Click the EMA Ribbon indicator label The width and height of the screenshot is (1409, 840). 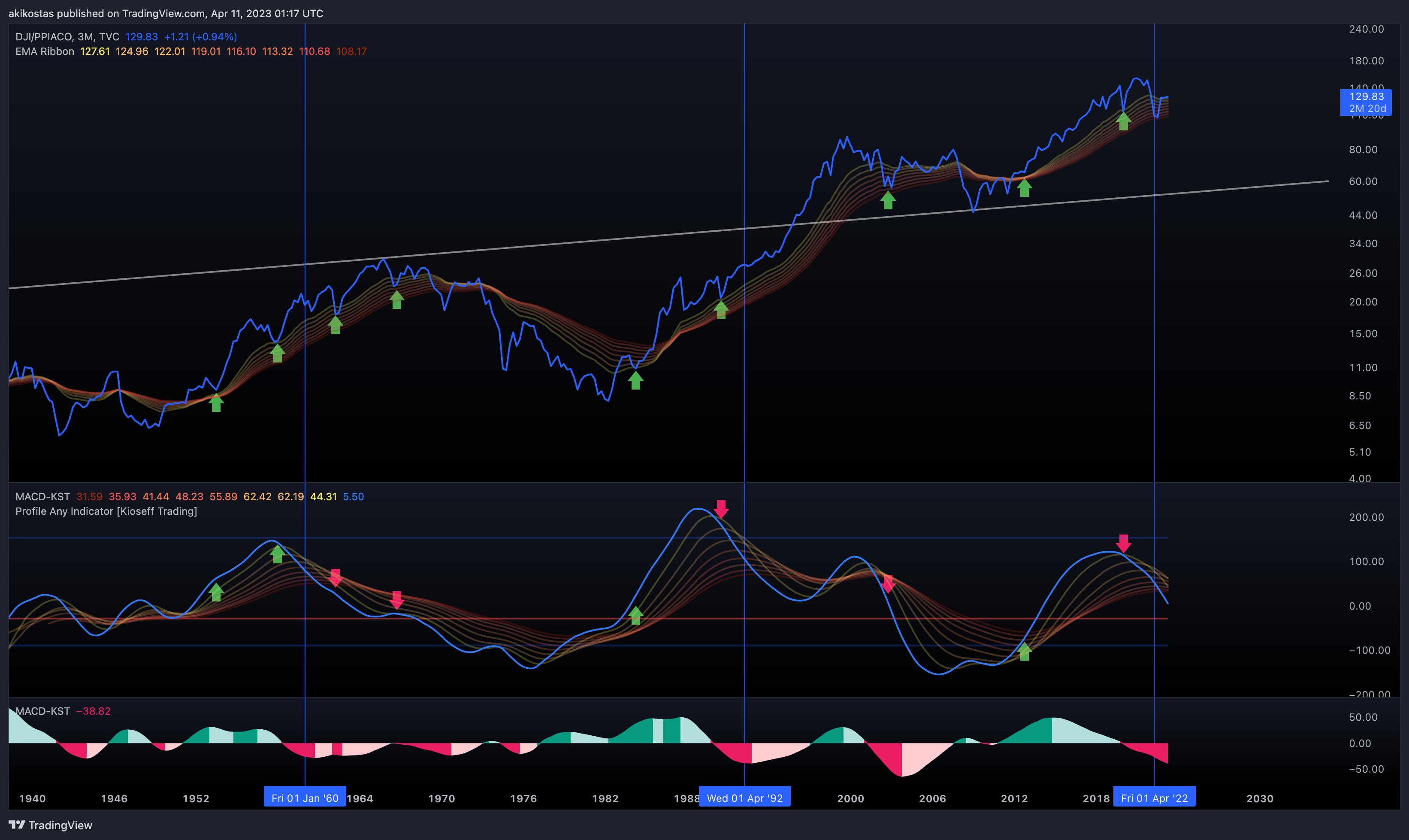coord(45,51)
